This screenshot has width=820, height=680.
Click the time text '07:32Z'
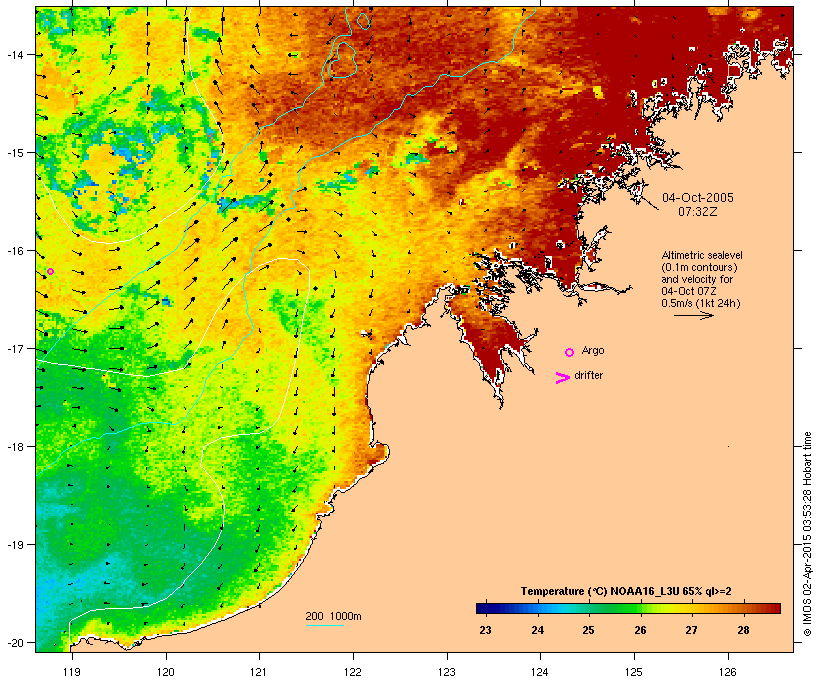(x=698, y=212)
